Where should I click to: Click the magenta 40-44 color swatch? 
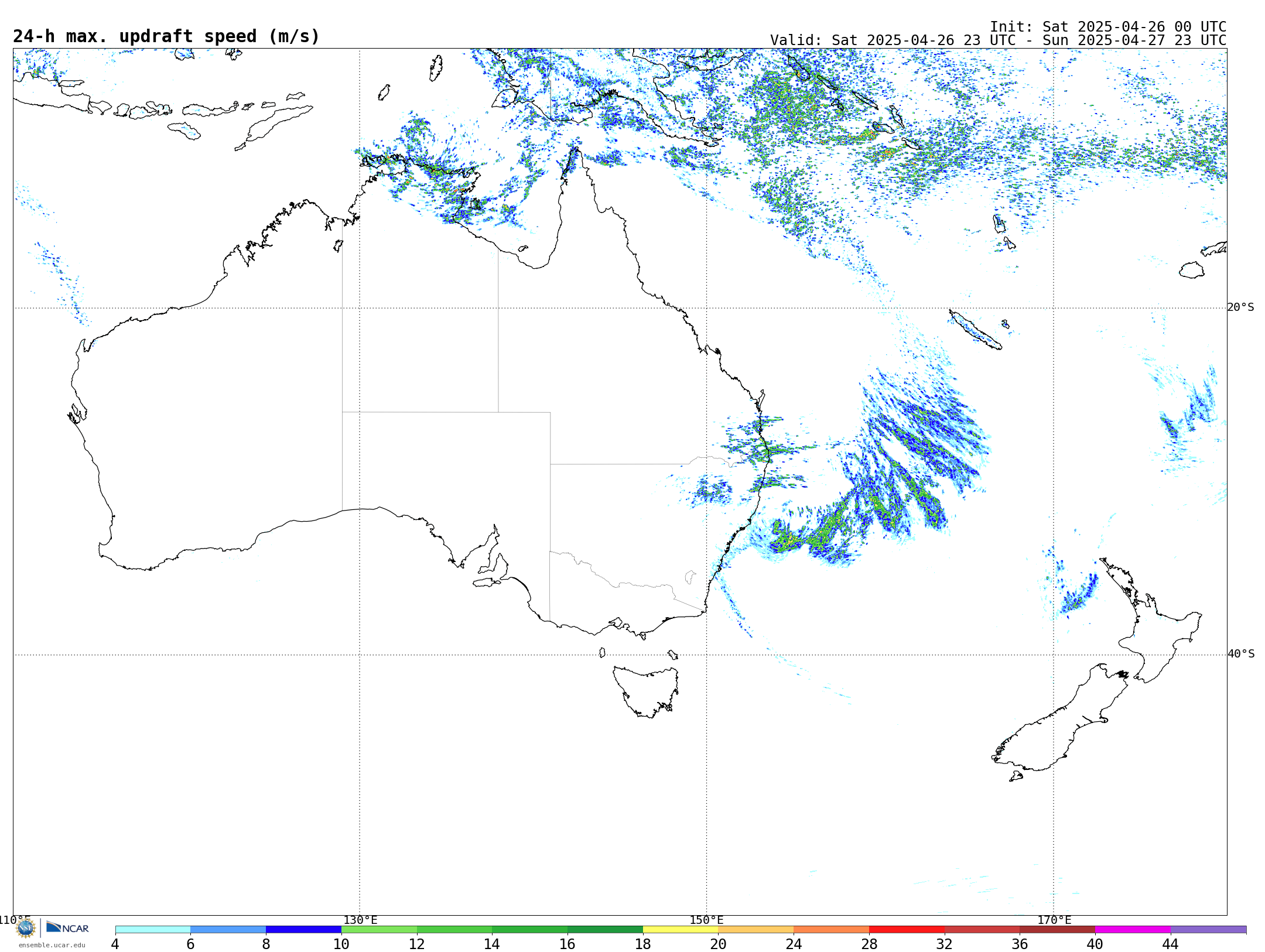click(x=1133, y=930)
